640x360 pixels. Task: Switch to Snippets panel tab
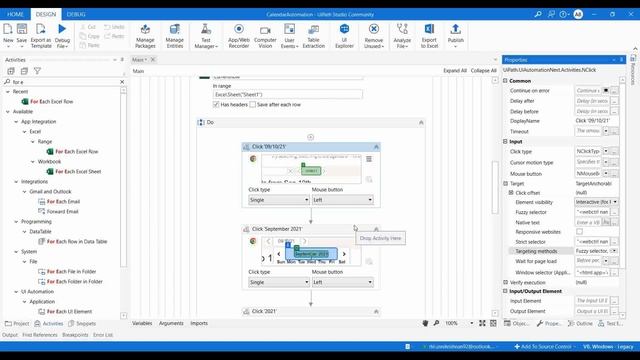pos(82,324)
